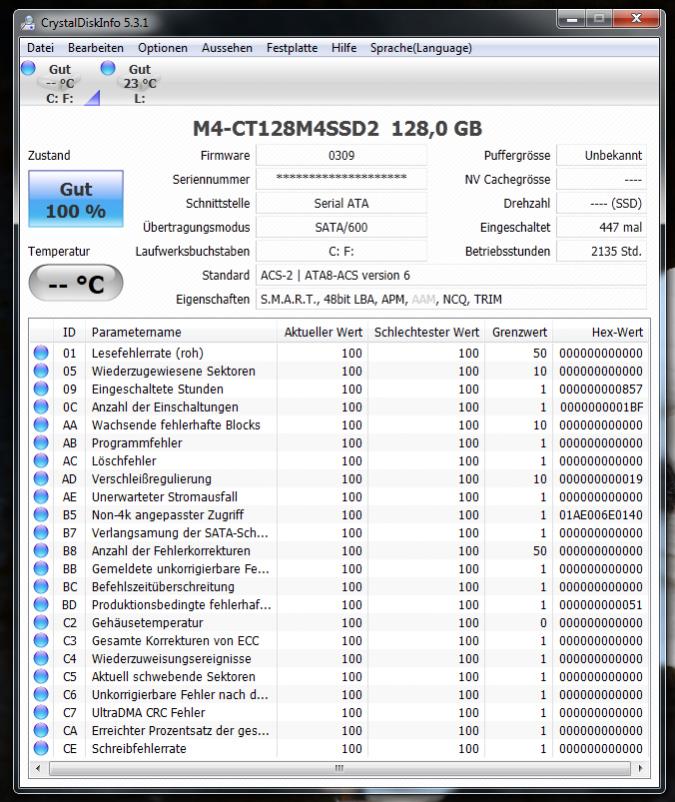The image size is (675, 802).
Task: Click the status icon of row 09 Eingeschaltete Stunden
Action: [x=41, y=388]
